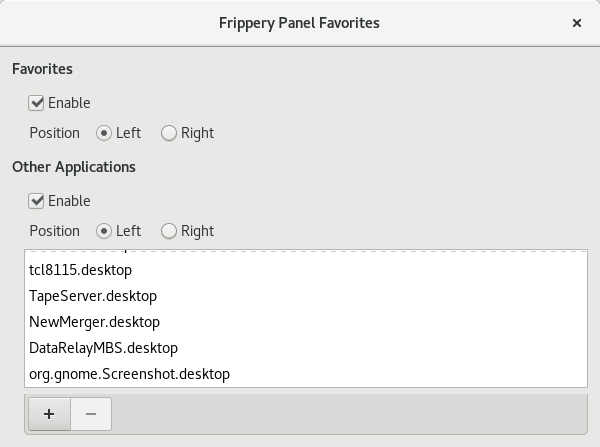The image size is (600, 447).
Task: Select the TapeServer.desktop entry
Action: [x=93, y=296]
